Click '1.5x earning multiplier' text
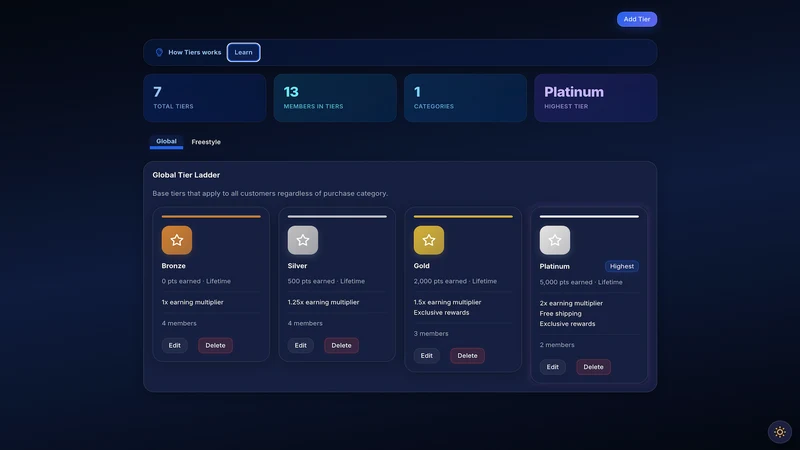The height and width of the screenshot is (450, 800). coord(447,302)
